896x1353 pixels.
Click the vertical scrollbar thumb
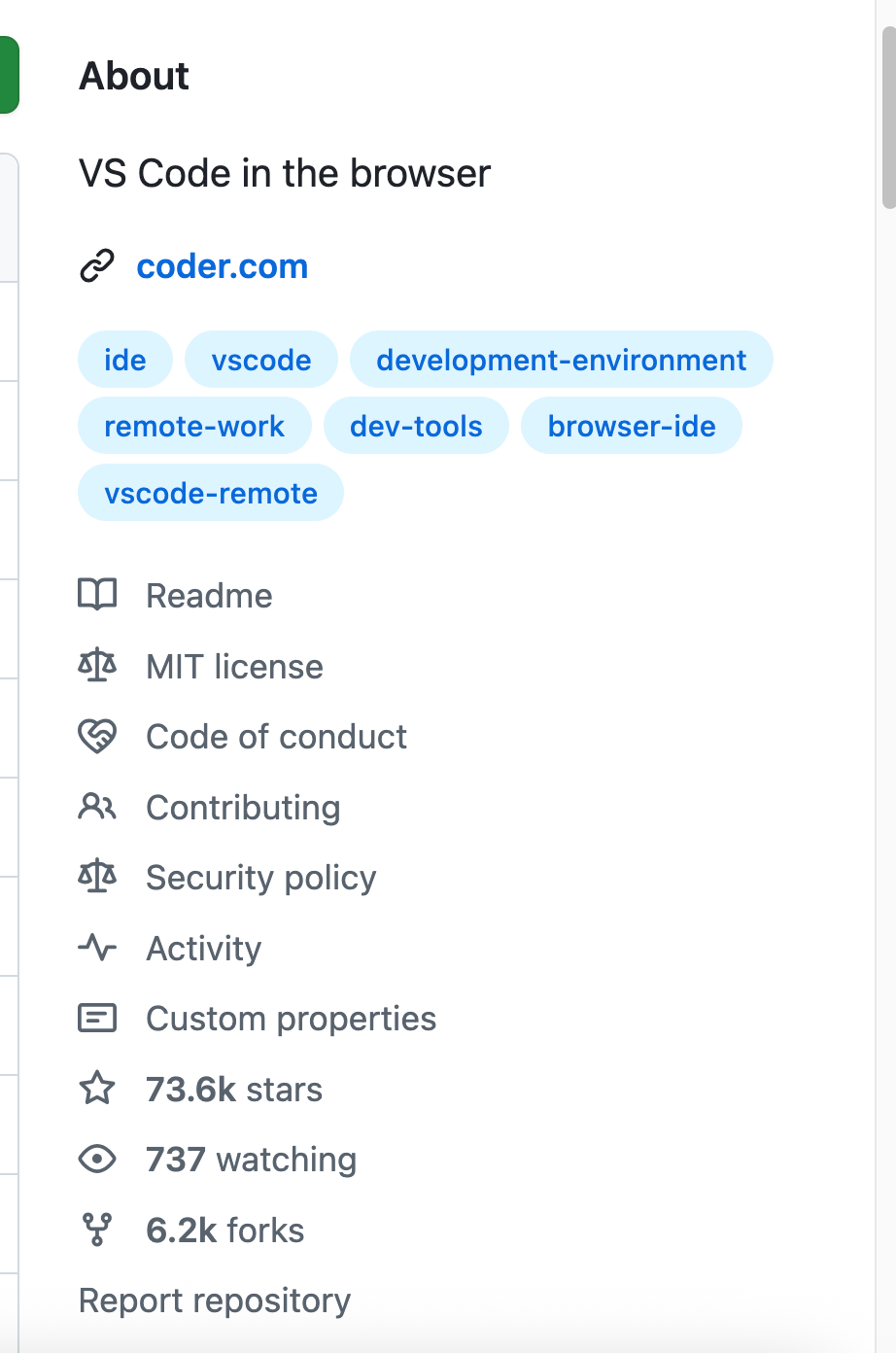[888, 117]
